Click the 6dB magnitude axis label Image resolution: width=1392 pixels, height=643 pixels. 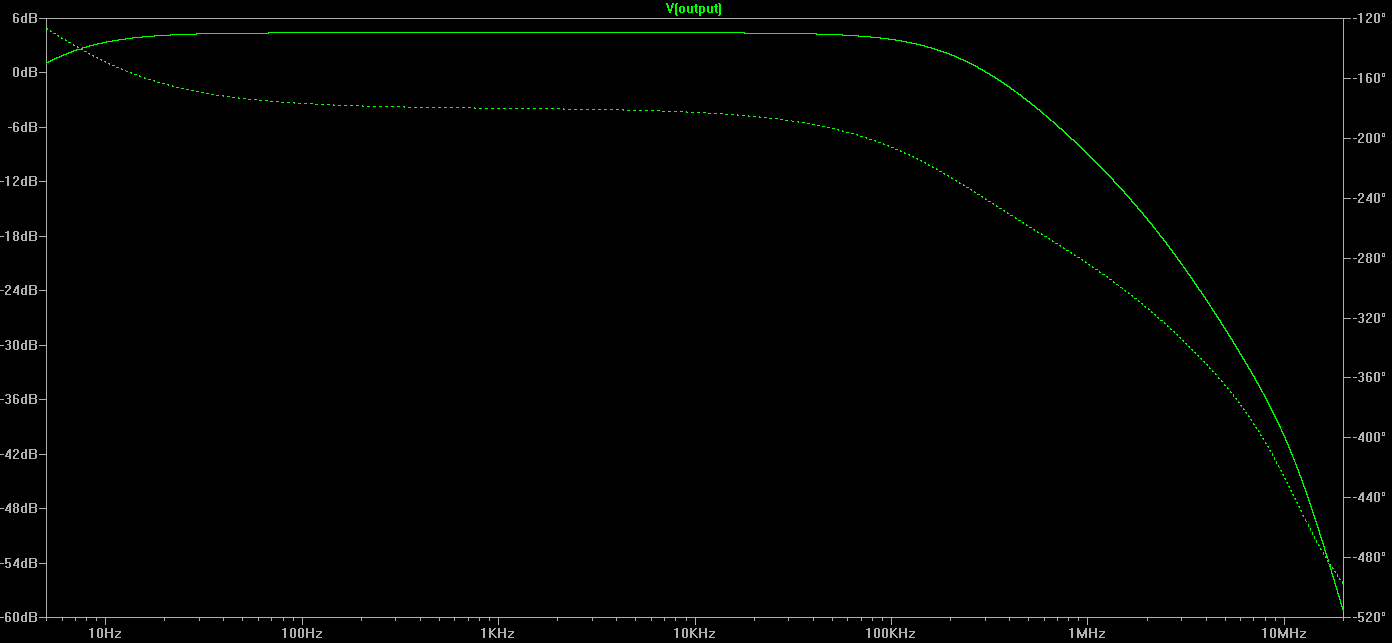26,18
